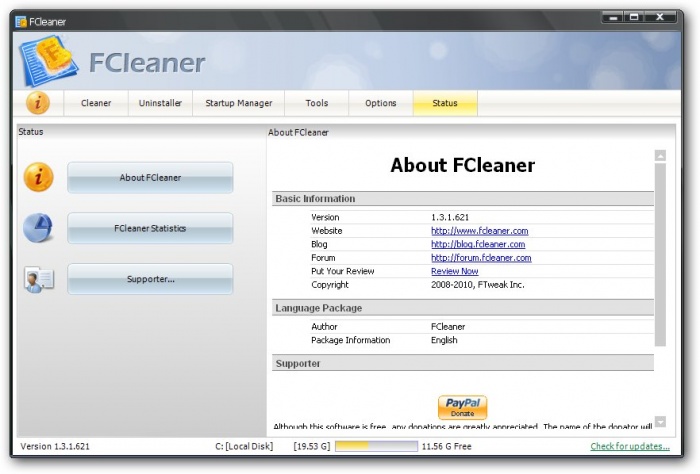Open the http://forum.fcleaner.com link
This screenshot has height=474, width=700.
pos(481,258)
